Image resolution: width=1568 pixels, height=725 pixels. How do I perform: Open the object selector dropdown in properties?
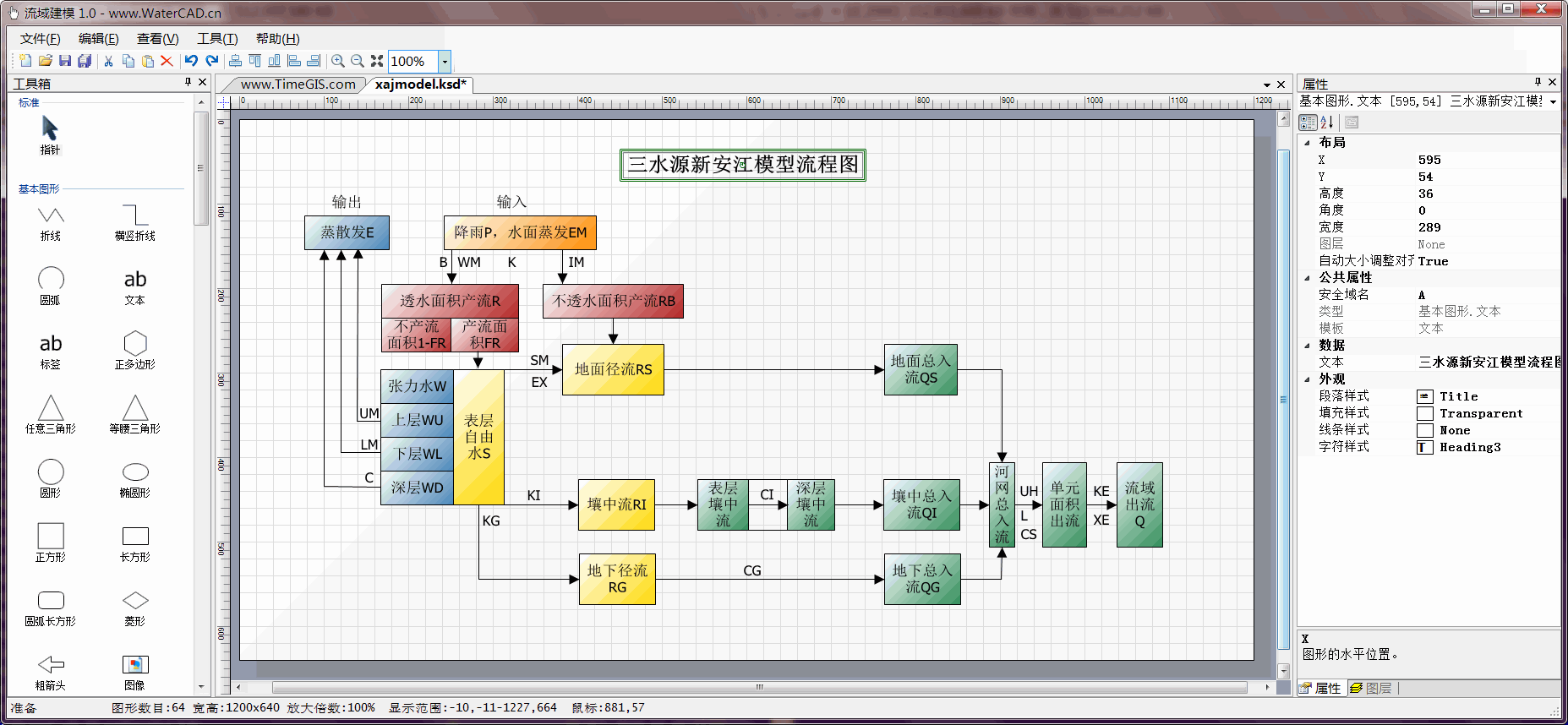pos(1553,101)
